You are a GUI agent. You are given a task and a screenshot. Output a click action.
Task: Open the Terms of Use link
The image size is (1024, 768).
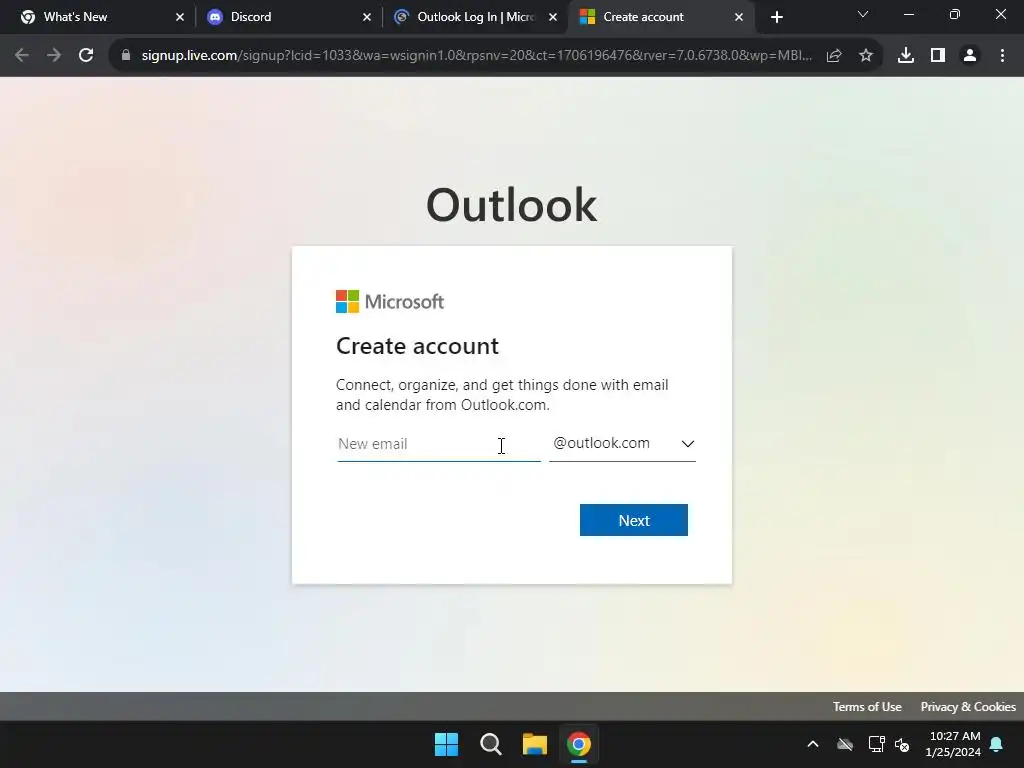coord(867,707)
